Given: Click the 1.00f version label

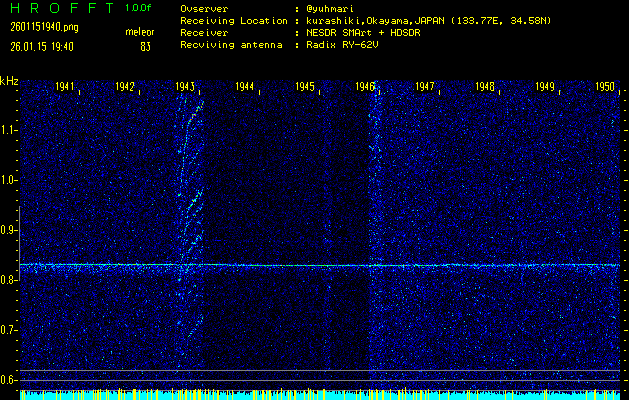Looking at the screenshot, I should pyautogui.click(x=139, y=8).
